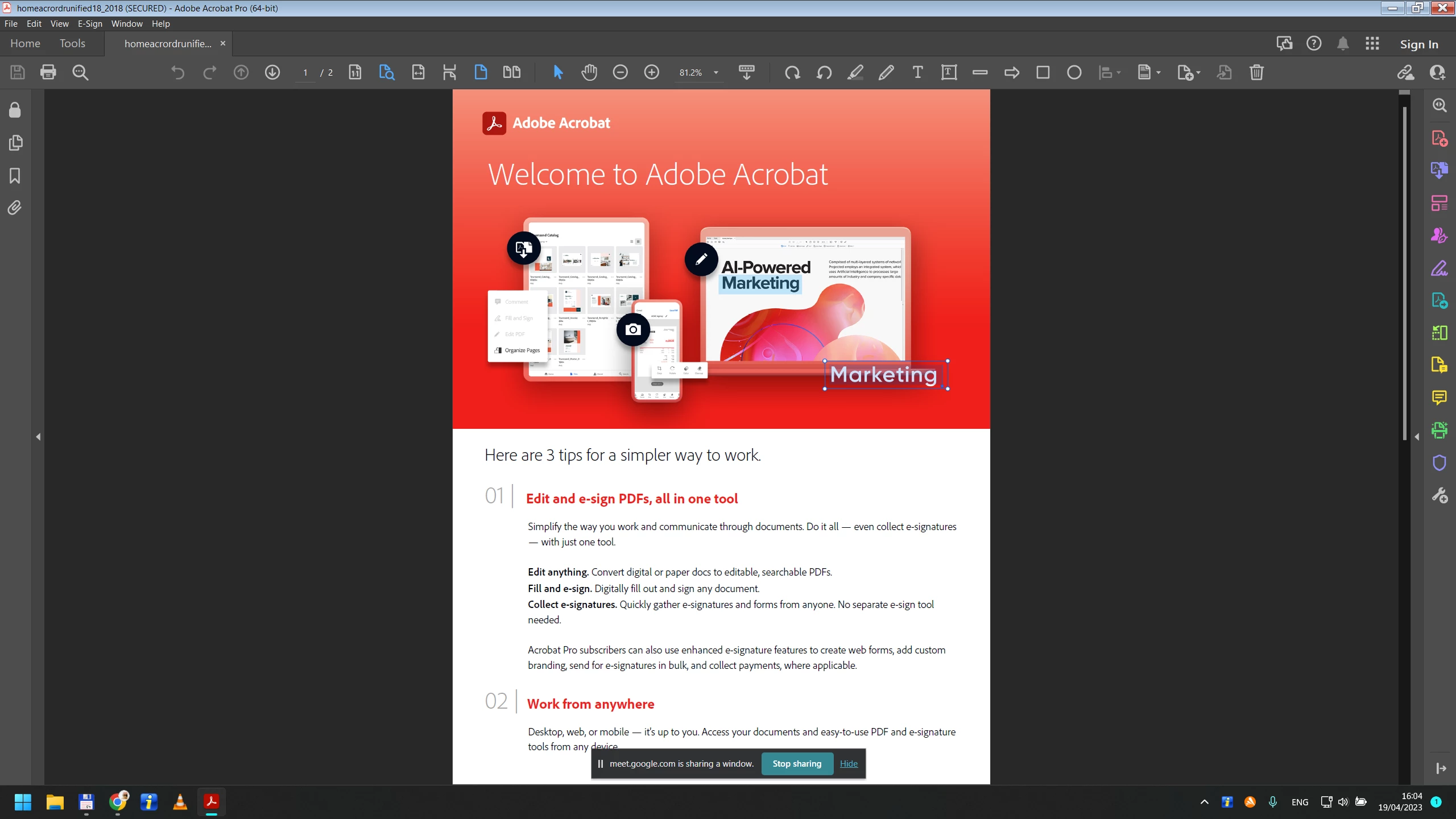Select the Add Text tool
Viewport: 1456px width, 819px height.
pyautogui.click(x=917, y=72)
